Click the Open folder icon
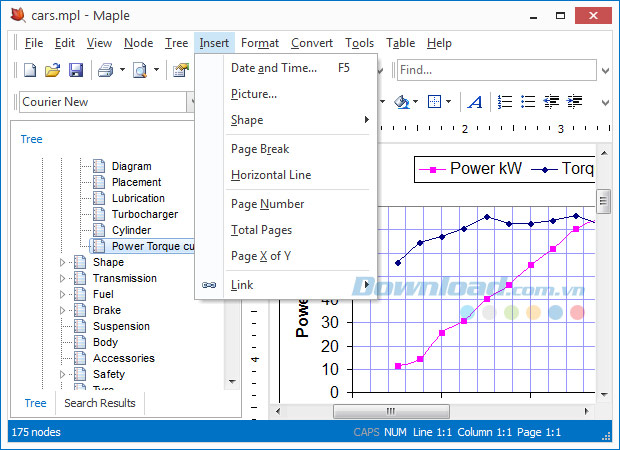Viewport: 620px width, 450px height. tap(53, 70)
